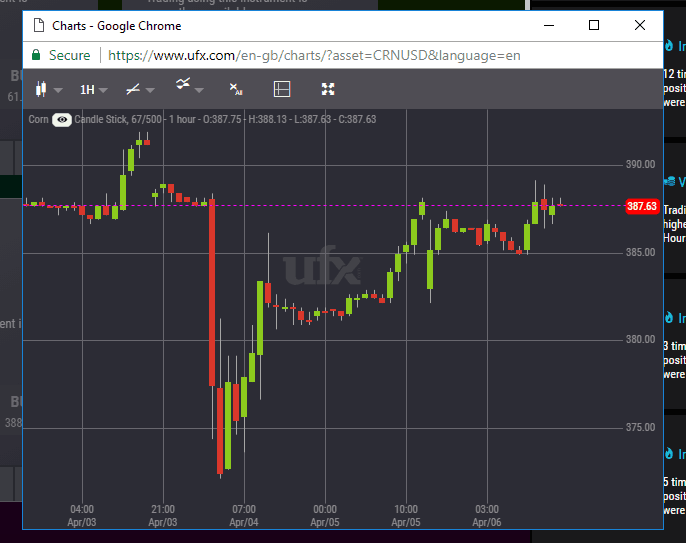Select the candlestick chart type icon
This screenshot has width=686, height=543.
point(41,89)
